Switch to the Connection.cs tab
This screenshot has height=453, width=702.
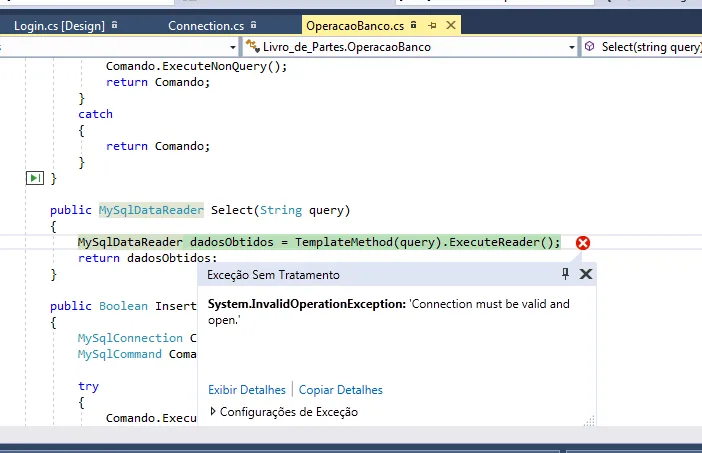pyautogui.click(x=206, y=26)
